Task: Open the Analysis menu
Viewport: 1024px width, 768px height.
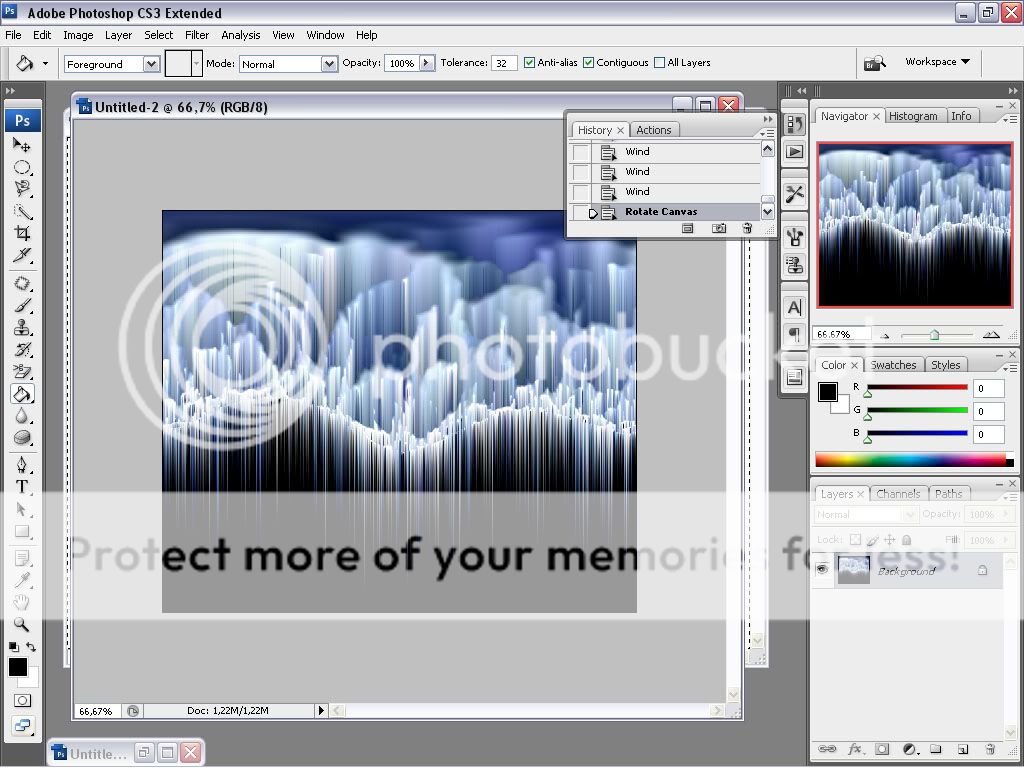Action: point(240,35)
